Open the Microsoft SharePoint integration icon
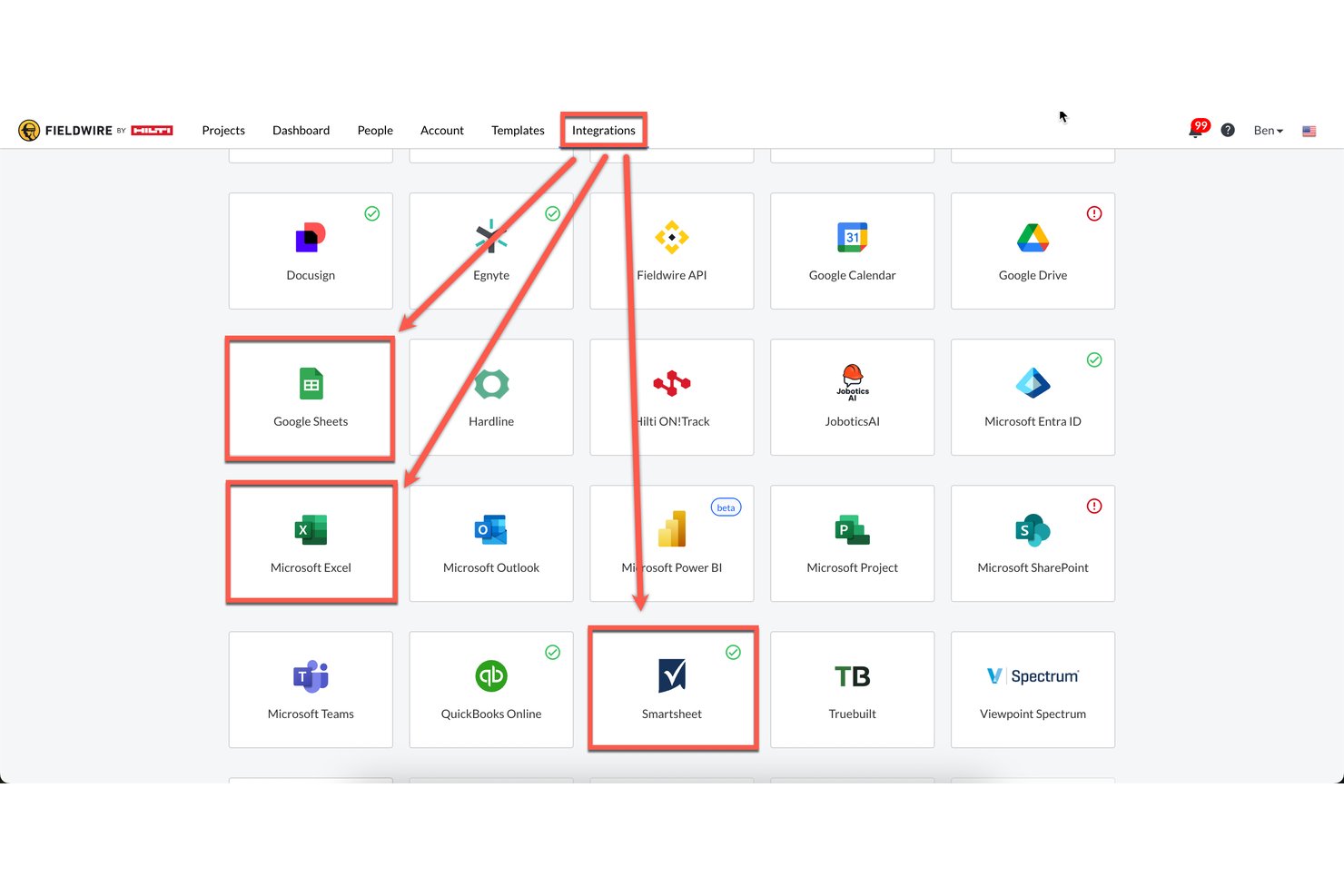 click(x=1033, y=530)
